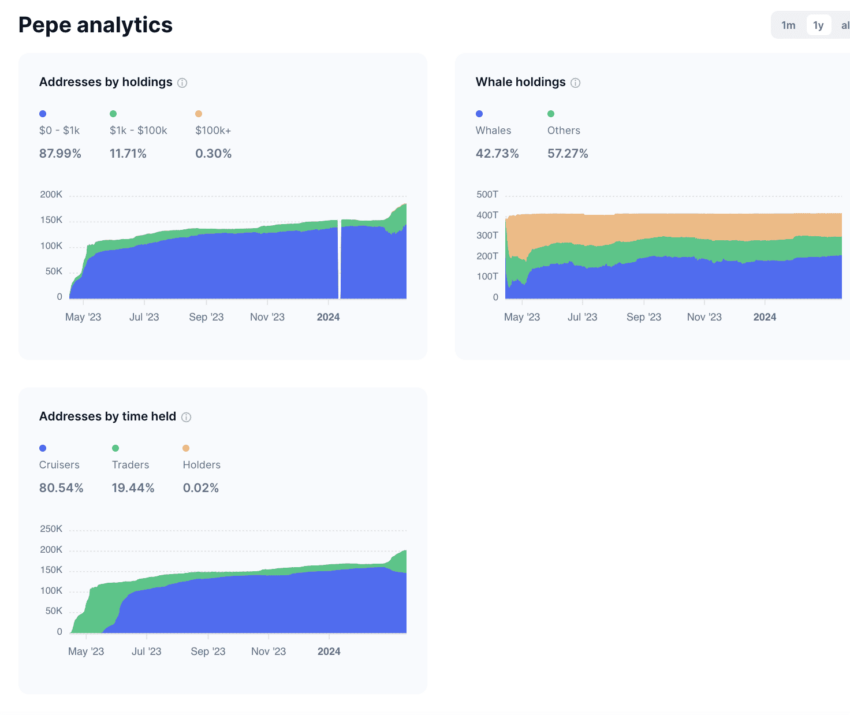Switch time range to 1y
This screenshot has height=715, width=850.
coord(818,25)
